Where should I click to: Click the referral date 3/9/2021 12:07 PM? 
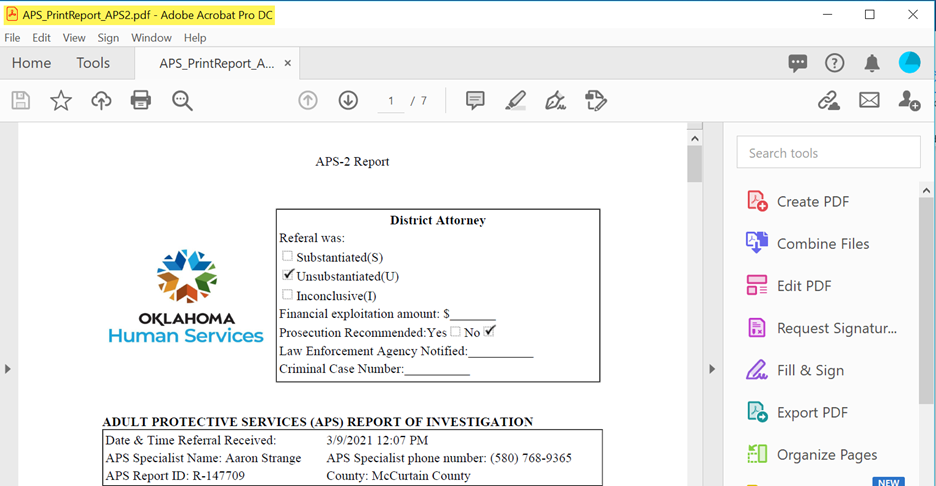pos(377,441)
